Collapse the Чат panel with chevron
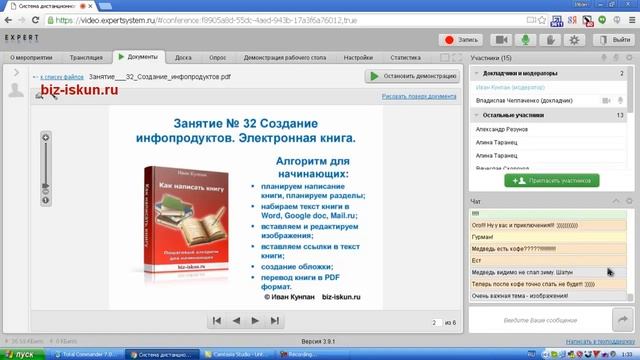This screenshot has width=640, height=360. [616, 201]
